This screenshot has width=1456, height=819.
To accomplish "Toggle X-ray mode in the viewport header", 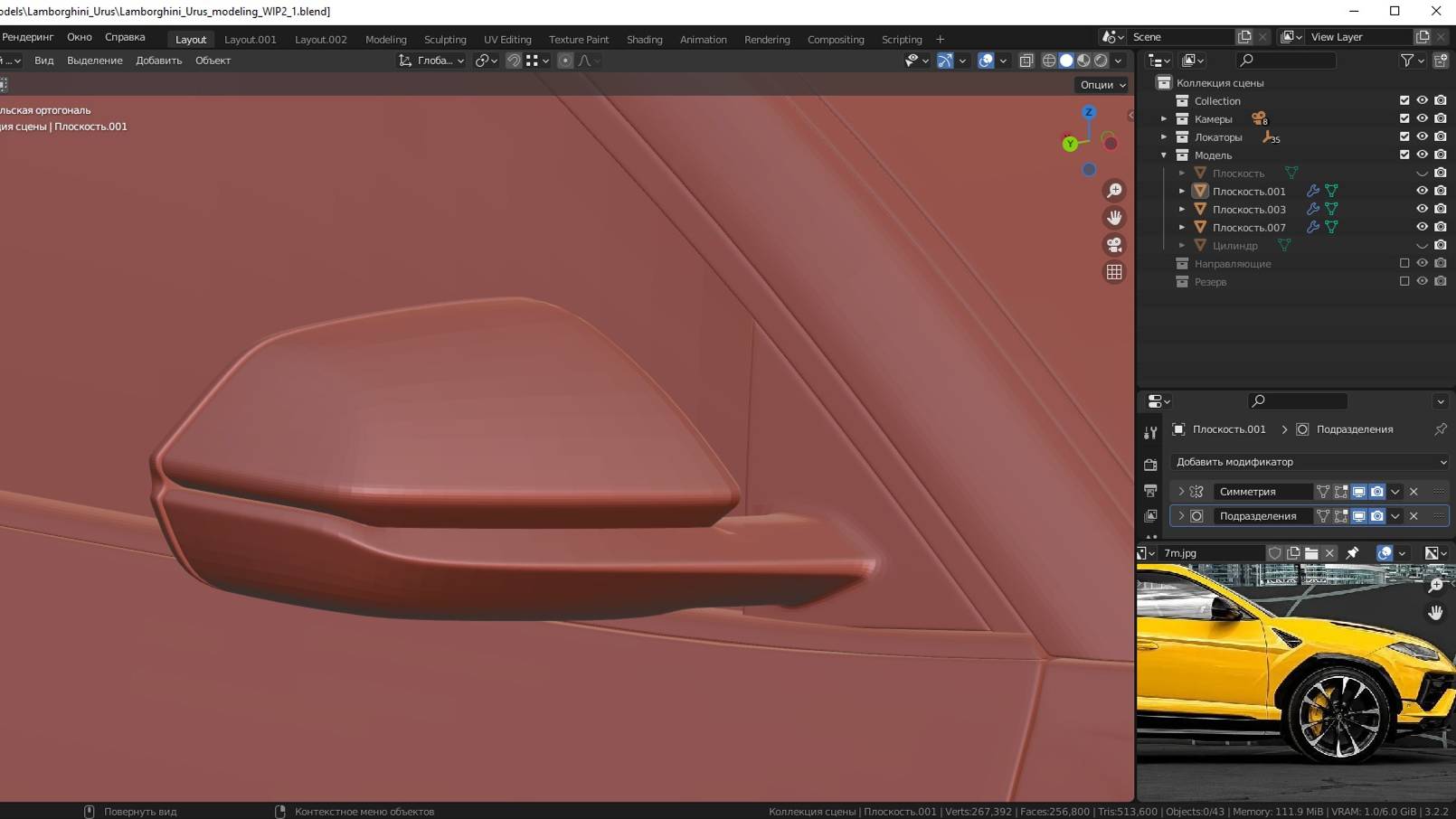I will coord(1026,60).
